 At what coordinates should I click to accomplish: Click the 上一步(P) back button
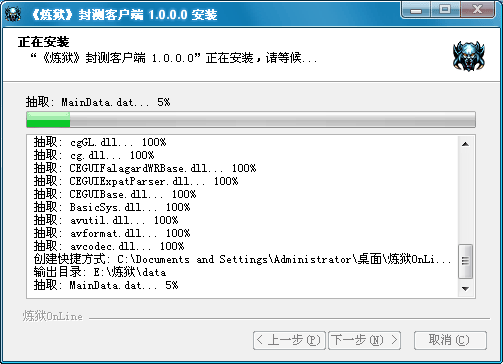pos(289,340)
